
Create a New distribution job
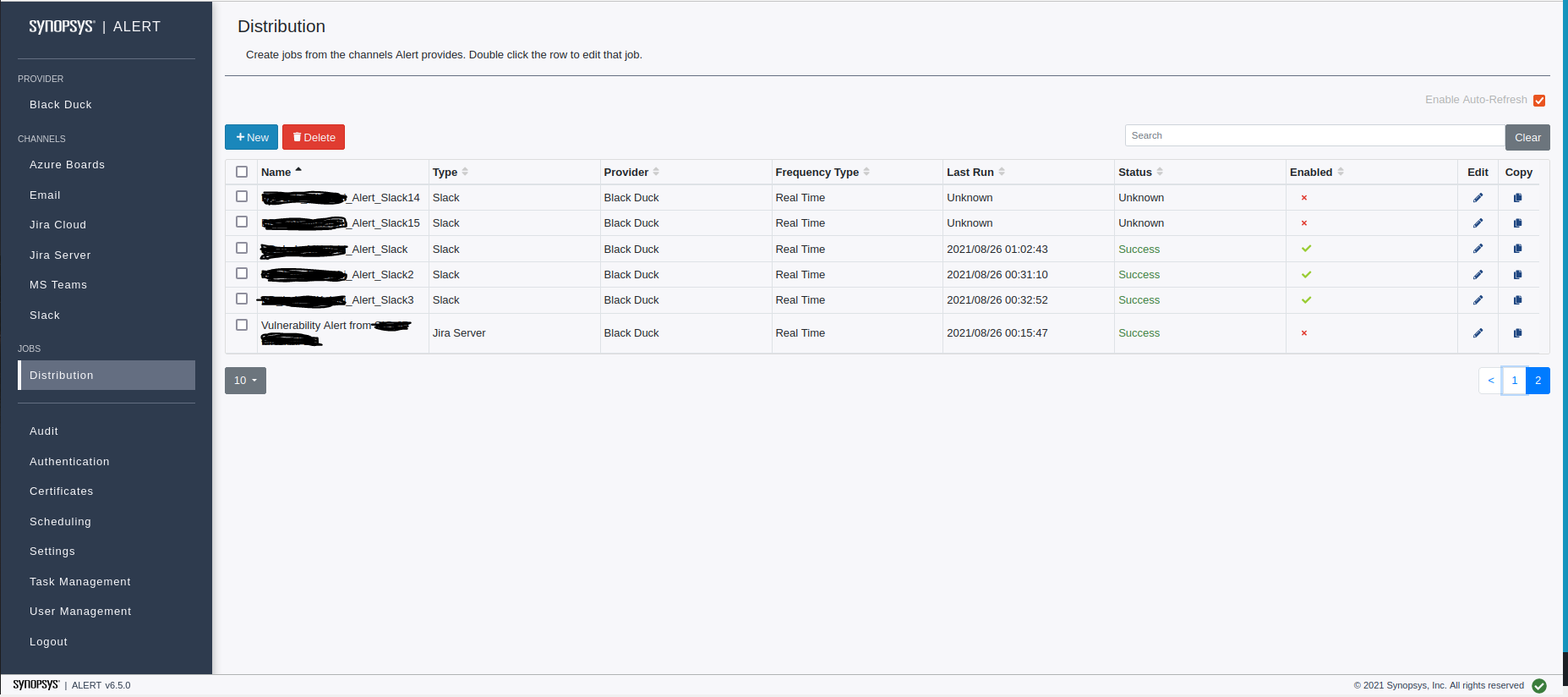251,137
